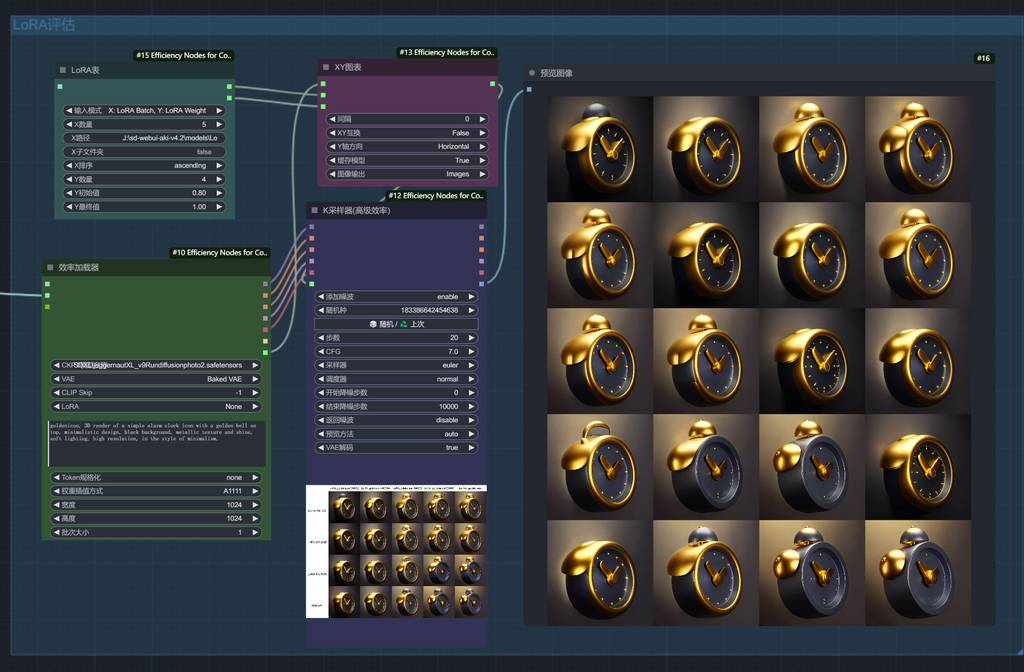Click the #16 node badge on 预览图像

983,59
